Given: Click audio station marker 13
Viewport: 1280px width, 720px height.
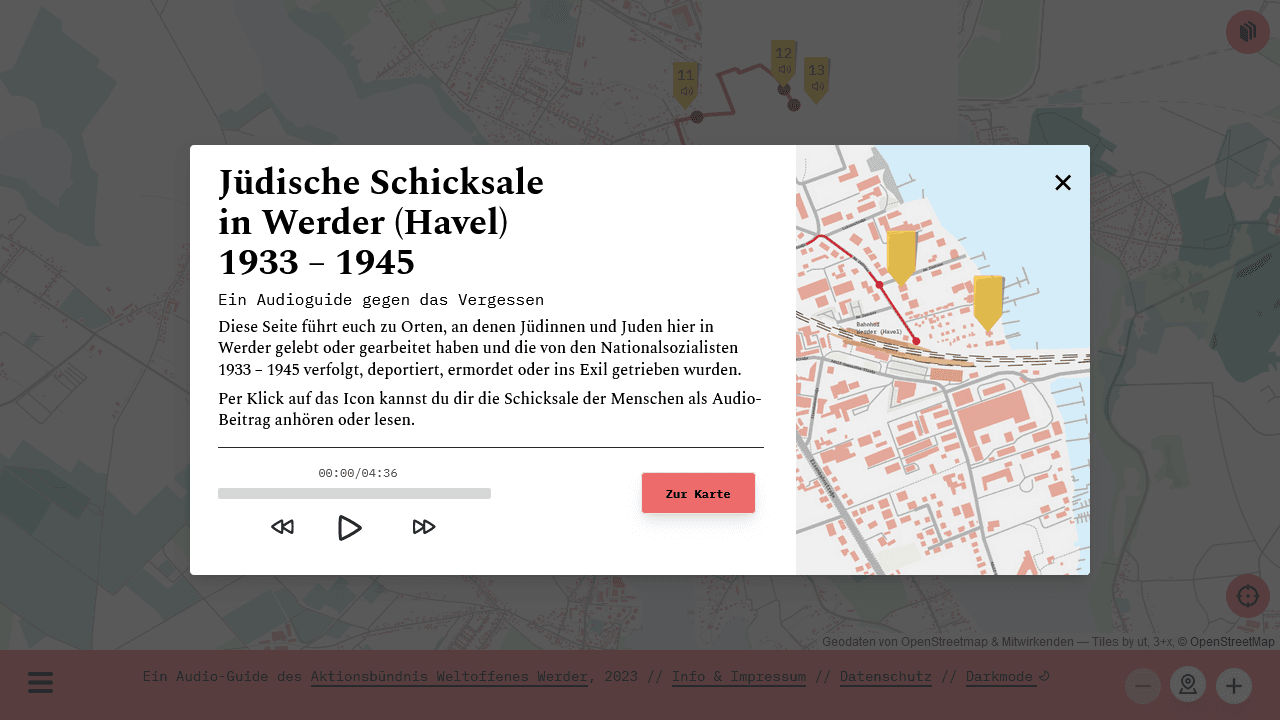Looking at the screenshot, I should click(816, 73).
